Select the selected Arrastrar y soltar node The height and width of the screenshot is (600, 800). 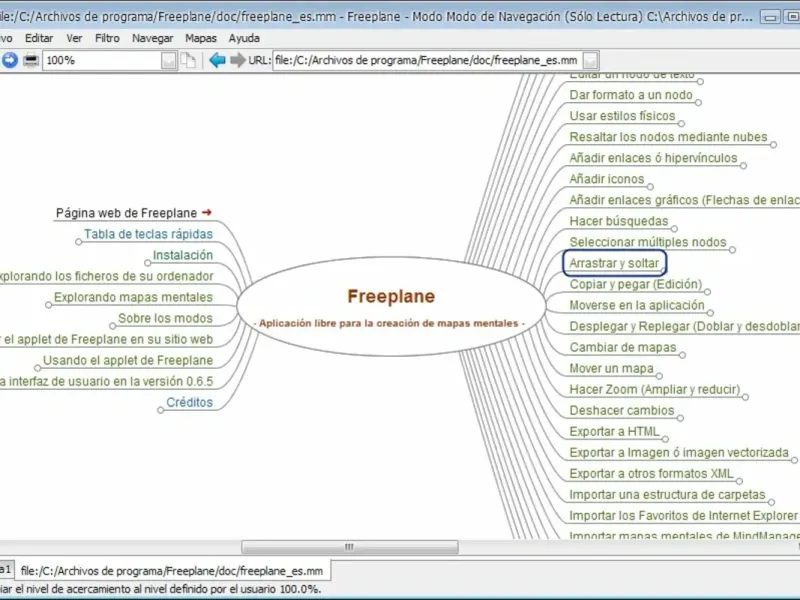click(614, 263)
